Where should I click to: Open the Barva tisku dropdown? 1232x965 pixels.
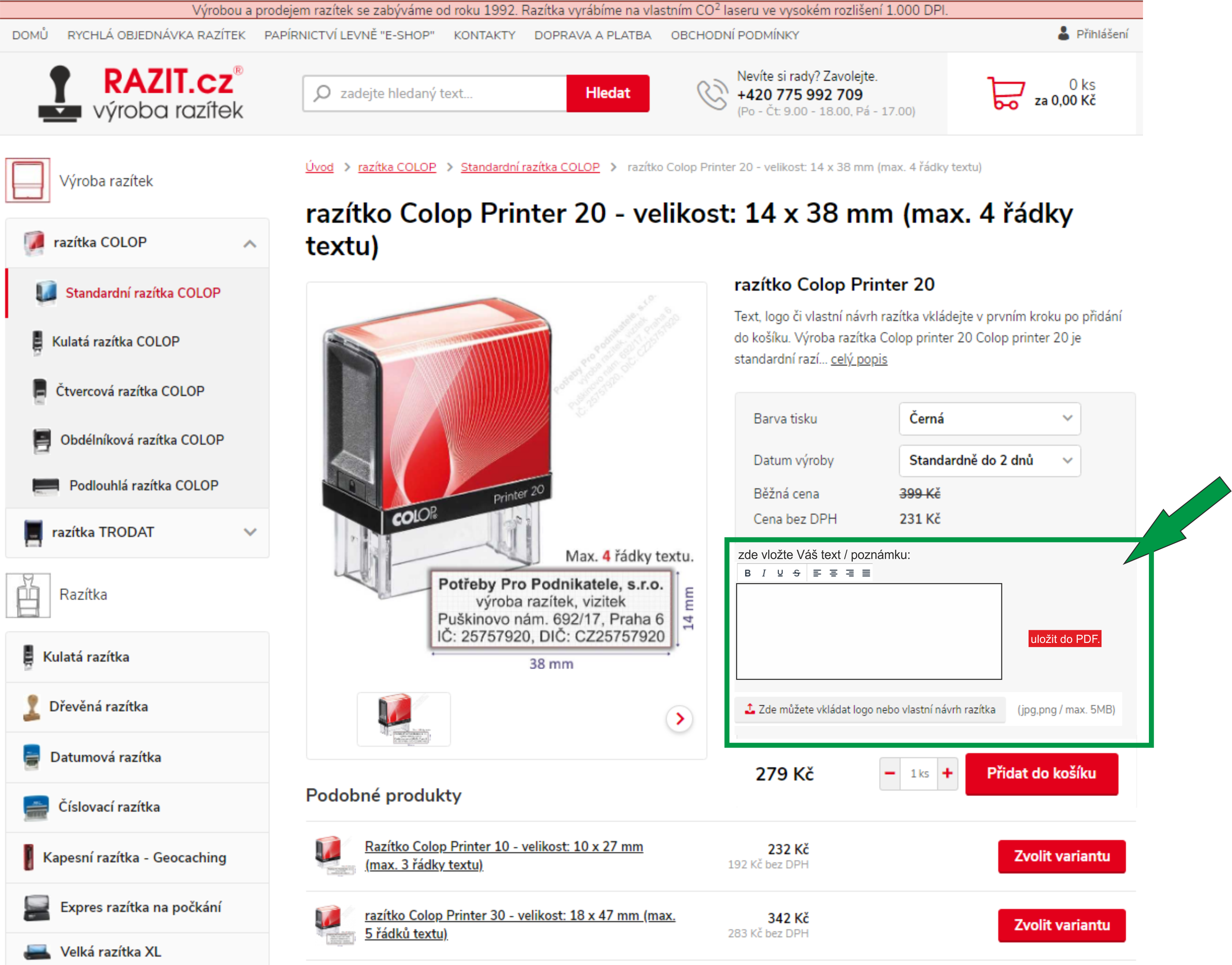click(x=989, y=419)
